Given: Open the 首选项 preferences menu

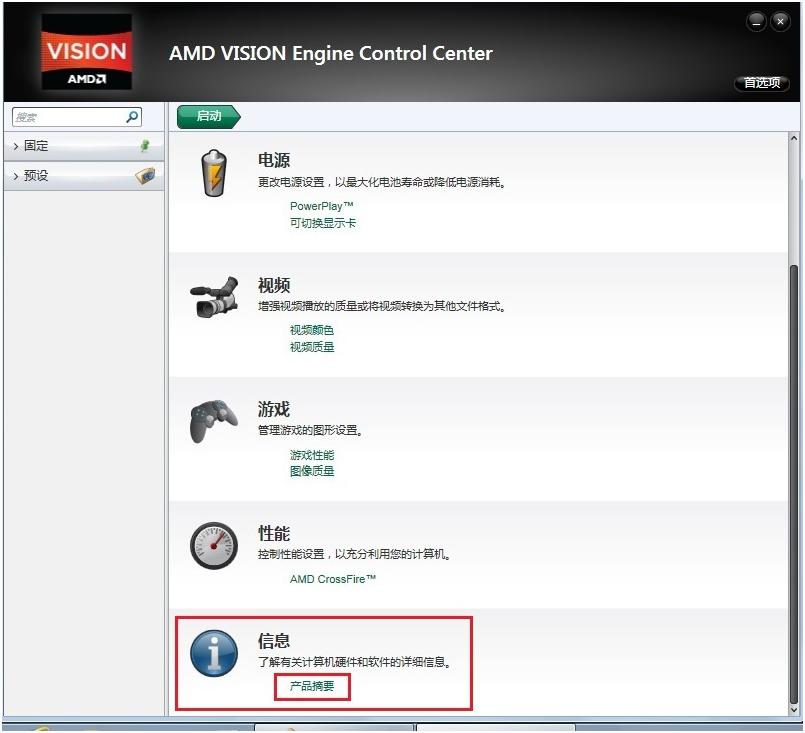Looking at the screenshot, I should [761, 83].
